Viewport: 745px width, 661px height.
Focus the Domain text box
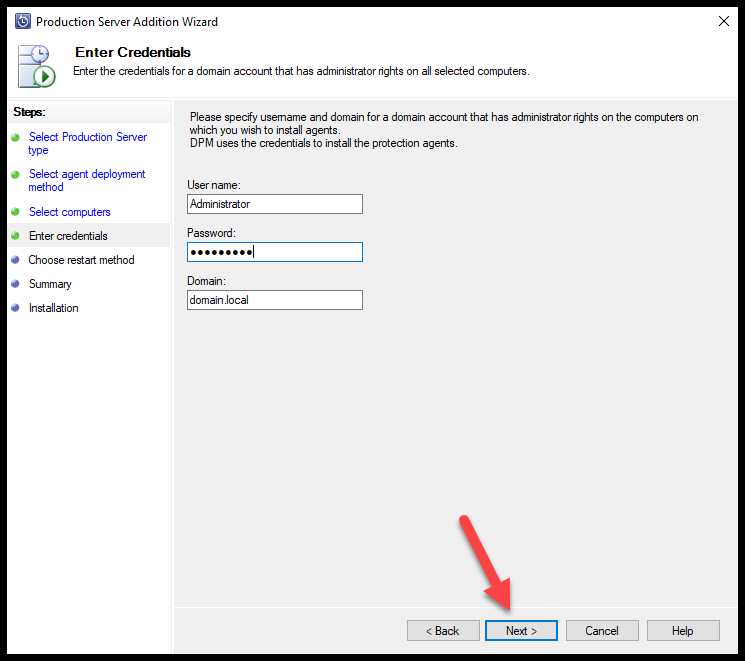(x=275, y=300)
